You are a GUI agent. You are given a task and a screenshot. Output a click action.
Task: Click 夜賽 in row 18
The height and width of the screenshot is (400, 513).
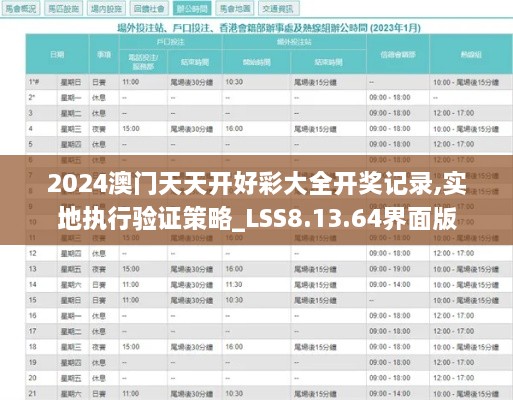99,347
